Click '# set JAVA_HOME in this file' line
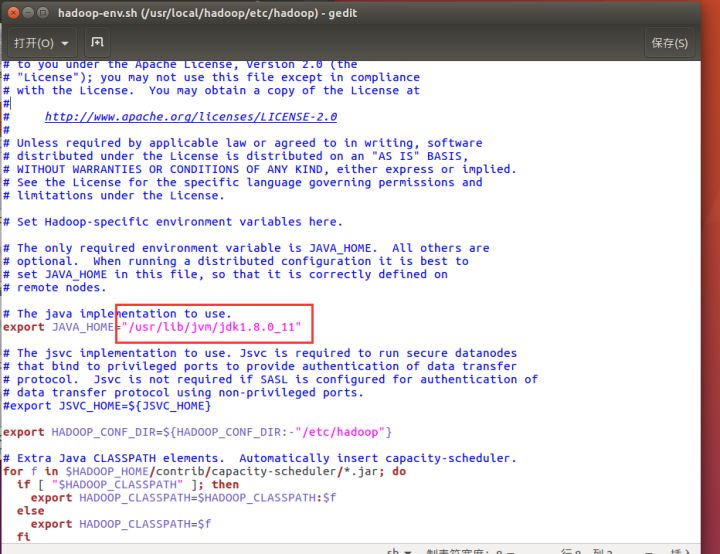 [225, 275]
